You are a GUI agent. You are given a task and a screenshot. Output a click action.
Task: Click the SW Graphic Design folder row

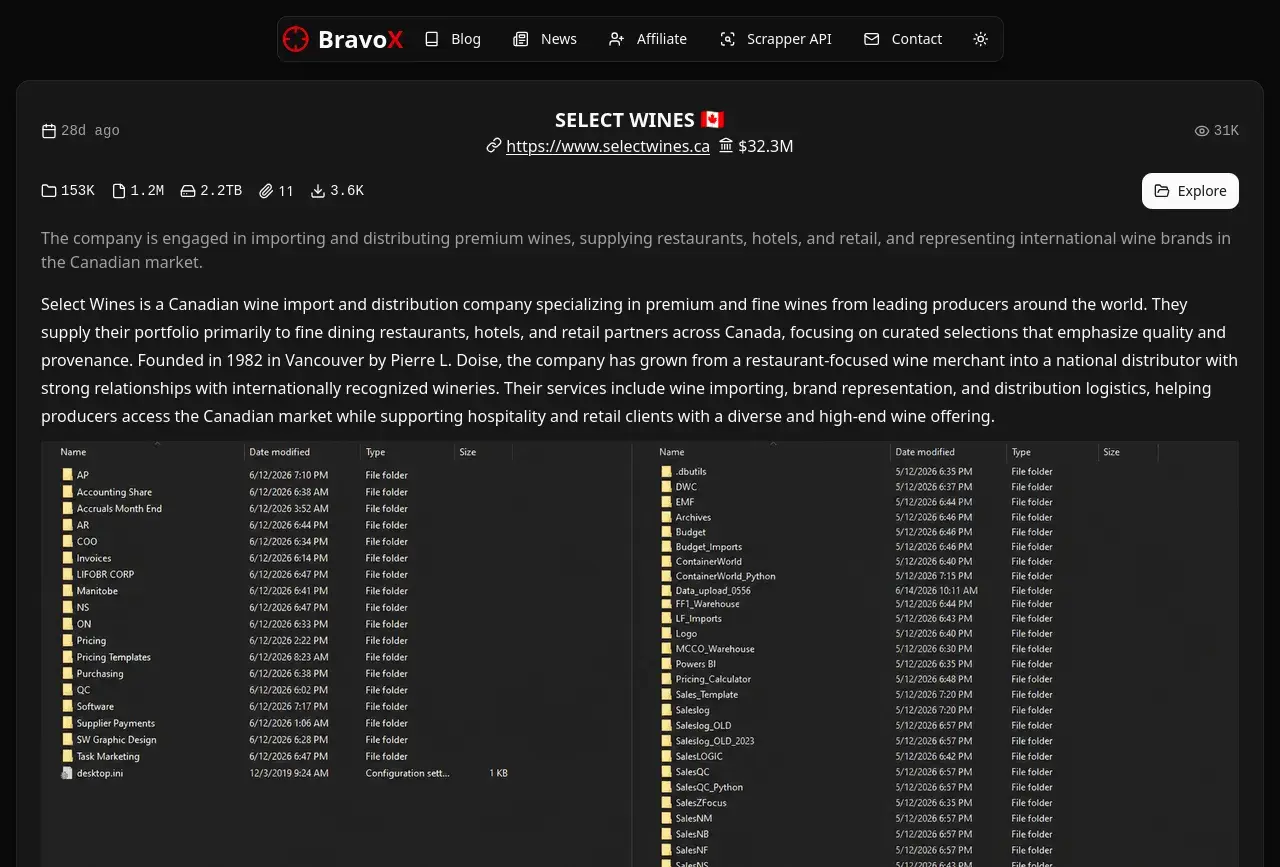tap(285, 739)
